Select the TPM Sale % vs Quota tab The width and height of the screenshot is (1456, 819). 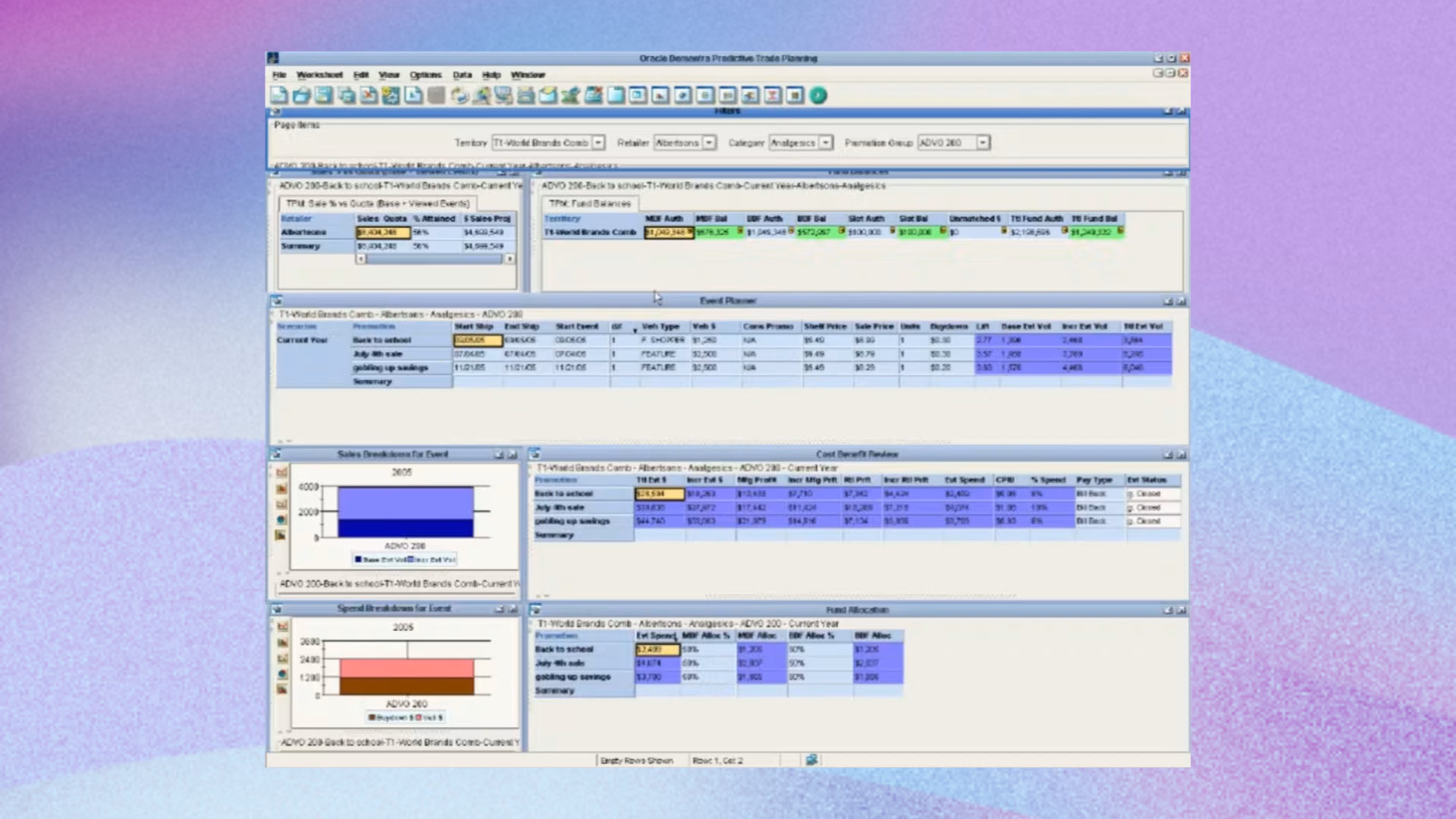point(378,203)
